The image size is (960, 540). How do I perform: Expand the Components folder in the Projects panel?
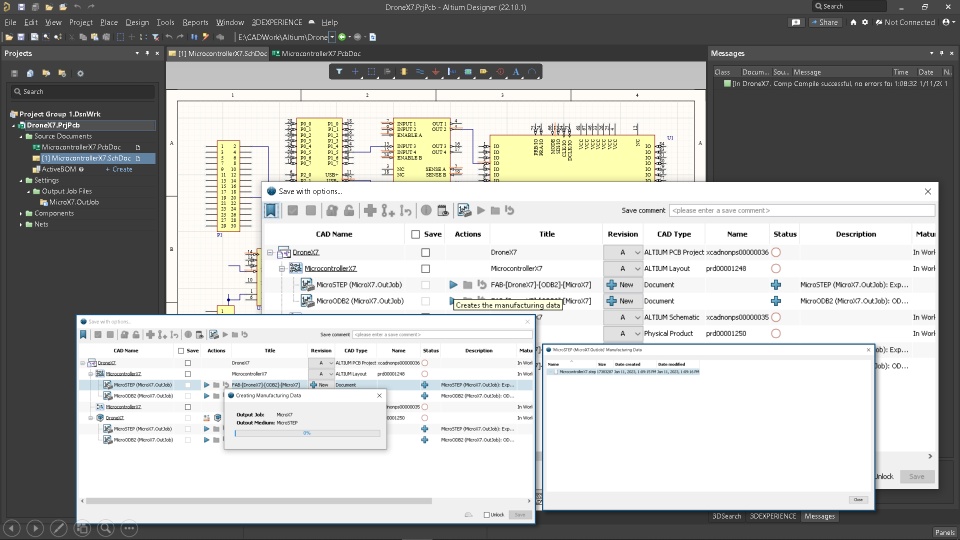[x=21, y=214]
